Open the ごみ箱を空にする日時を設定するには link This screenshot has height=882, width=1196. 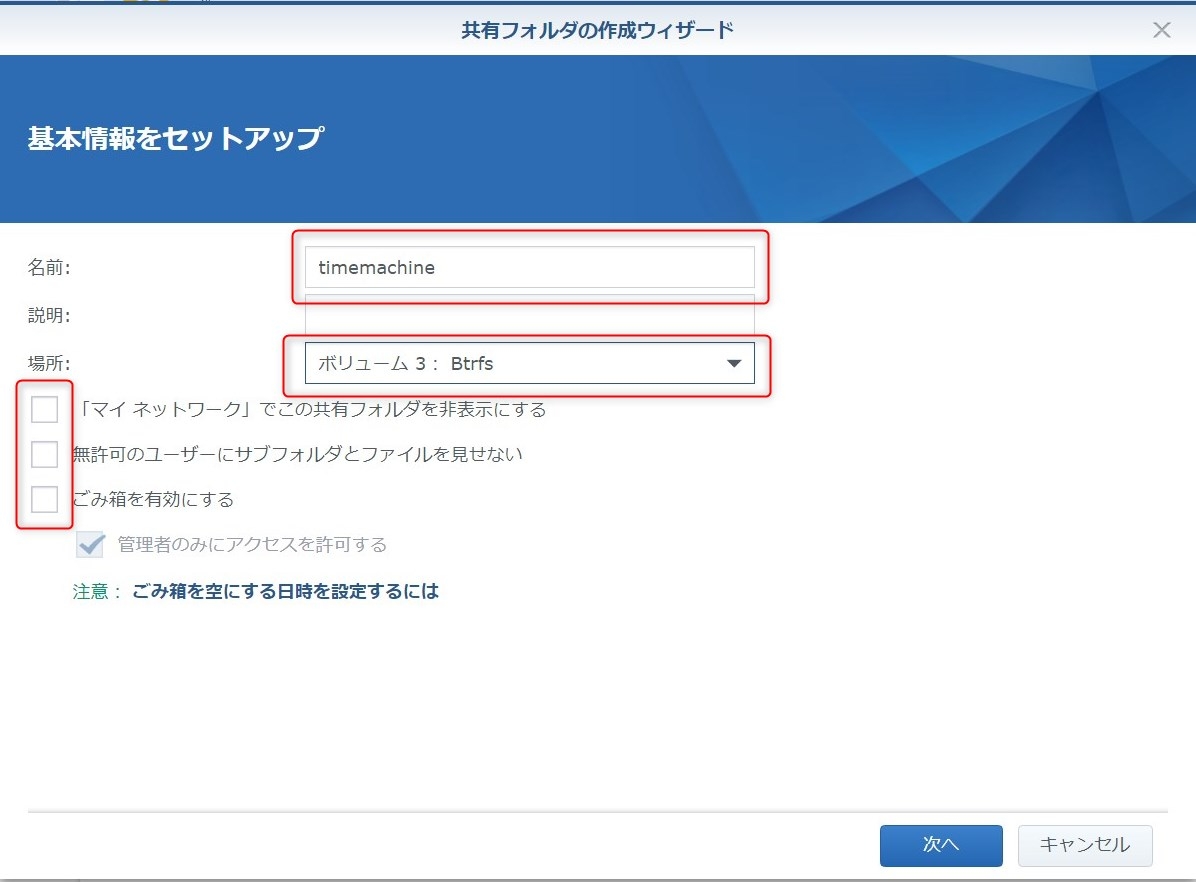pos(285,591)
